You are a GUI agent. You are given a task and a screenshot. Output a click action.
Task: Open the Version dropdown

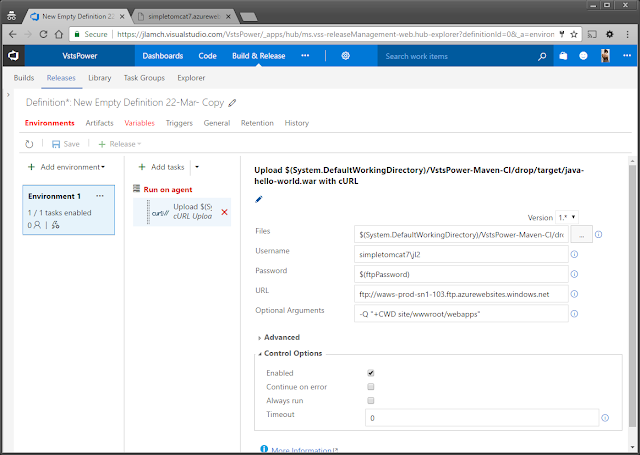point(567,218)
